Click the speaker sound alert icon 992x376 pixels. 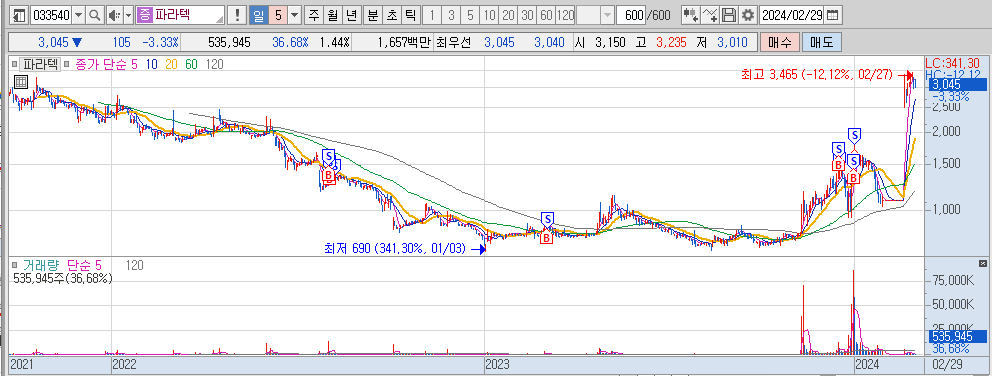114,15
